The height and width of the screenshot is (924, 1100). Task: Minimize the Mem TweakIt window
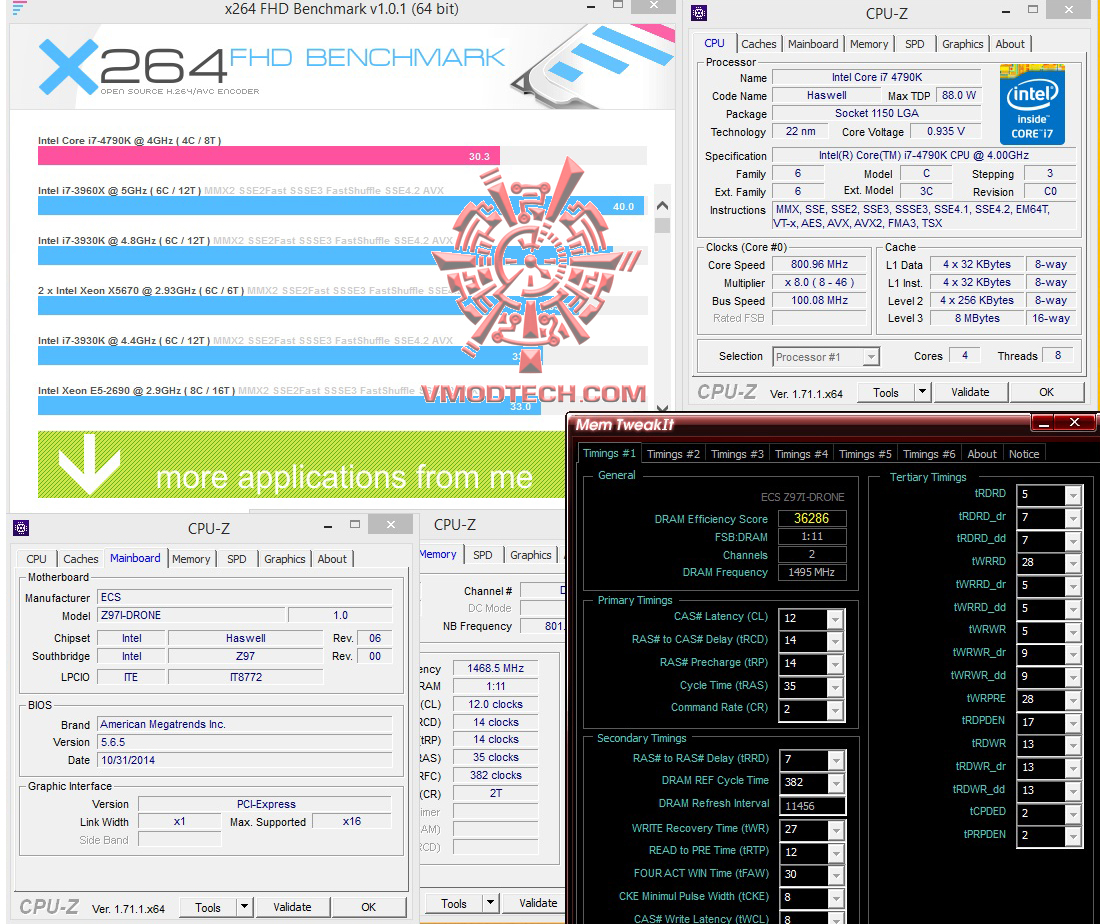click(1043, 423)
